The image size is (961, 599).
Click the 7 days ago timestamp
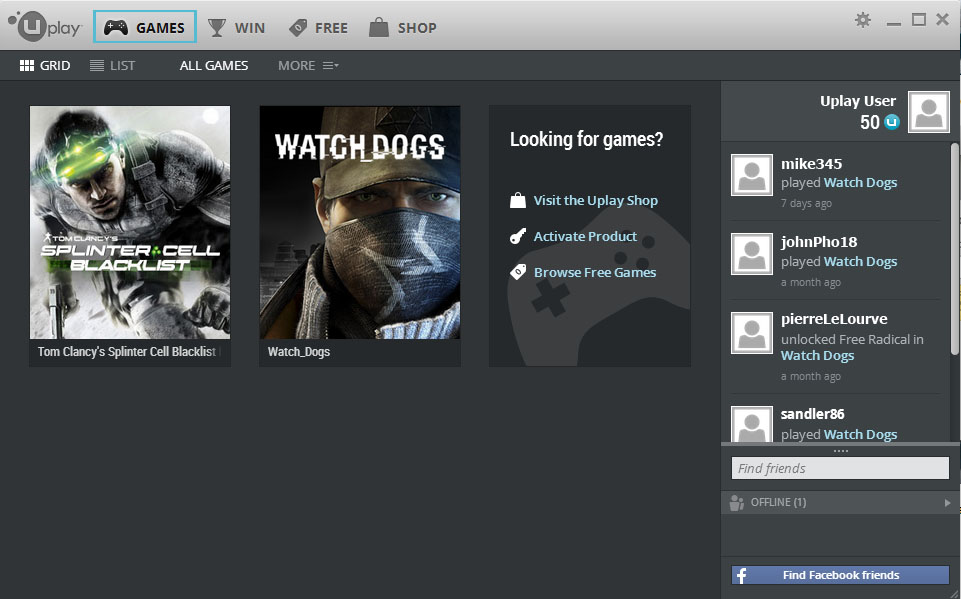coord(806,204)
